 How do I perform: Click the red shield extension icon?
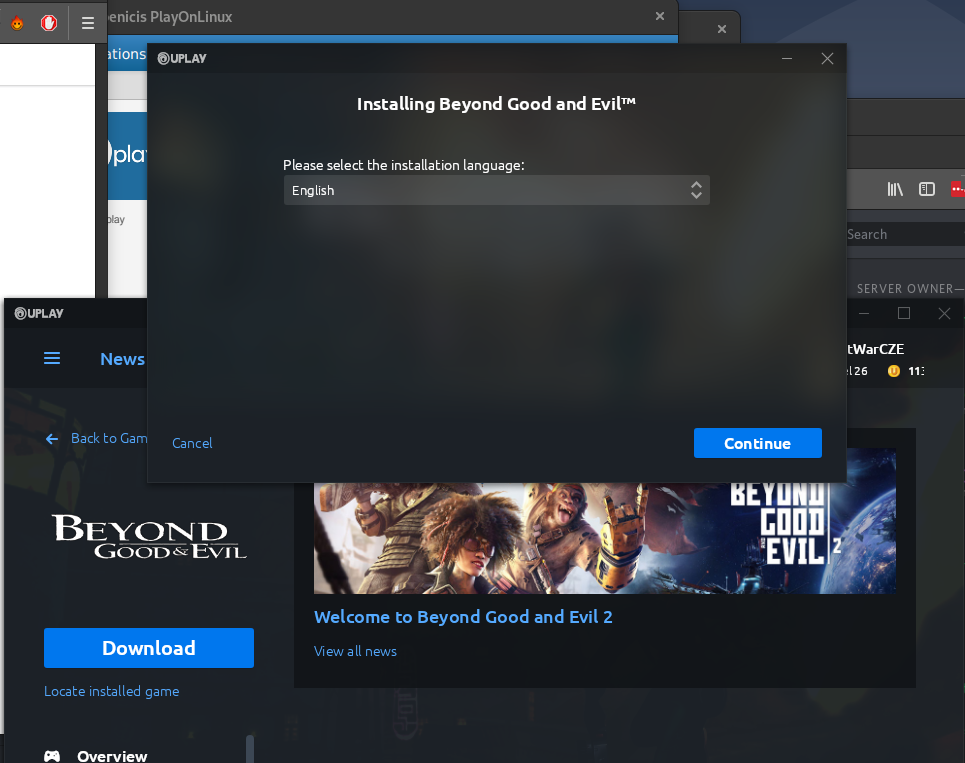tap(49, 23)
